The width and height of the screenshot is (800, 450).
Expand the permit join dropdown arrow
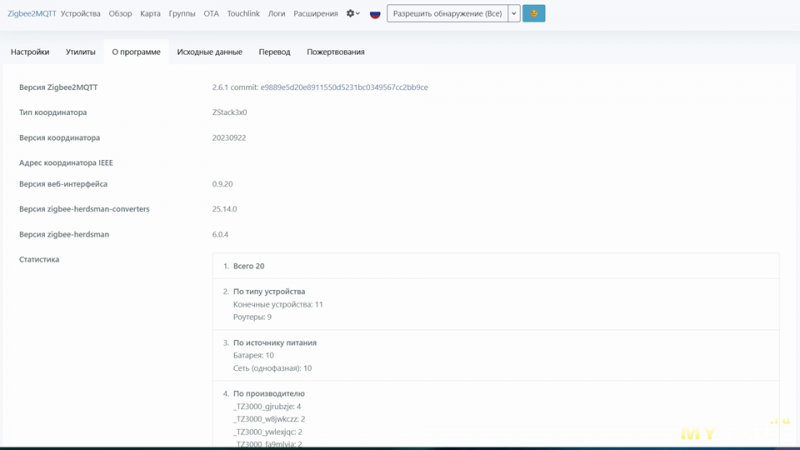514,14
